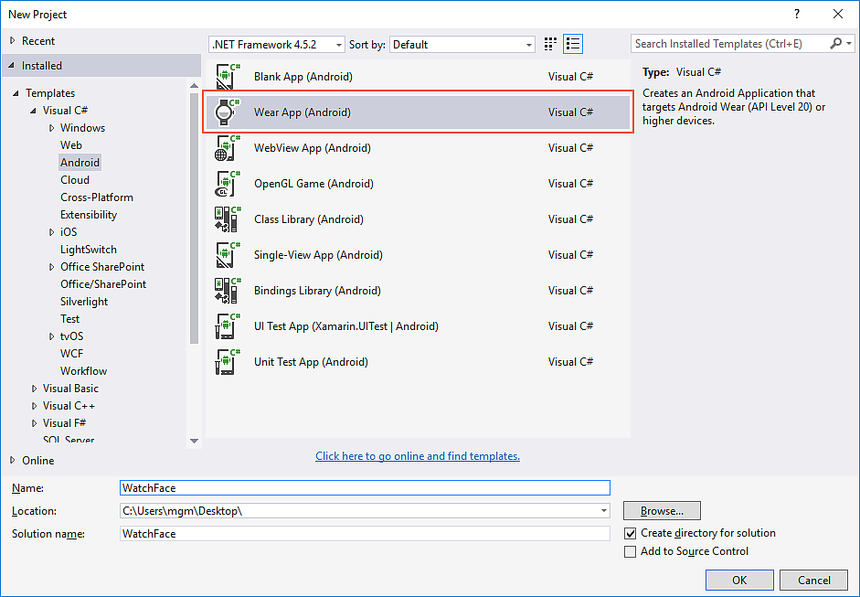Pick the WebView App (Android) template icon

(226, 147)
